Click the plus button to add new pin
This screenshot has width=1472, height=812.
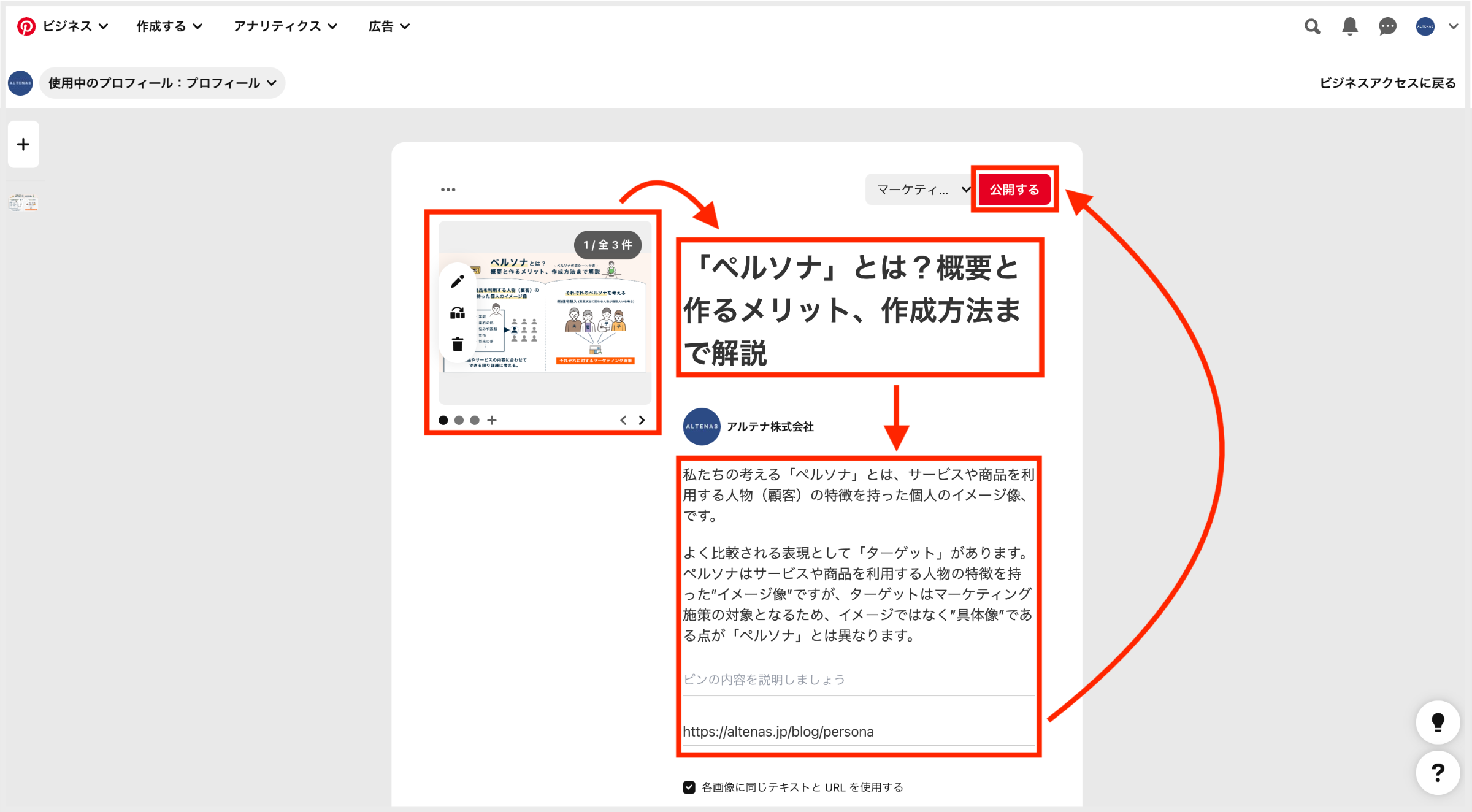coord(23,144)
